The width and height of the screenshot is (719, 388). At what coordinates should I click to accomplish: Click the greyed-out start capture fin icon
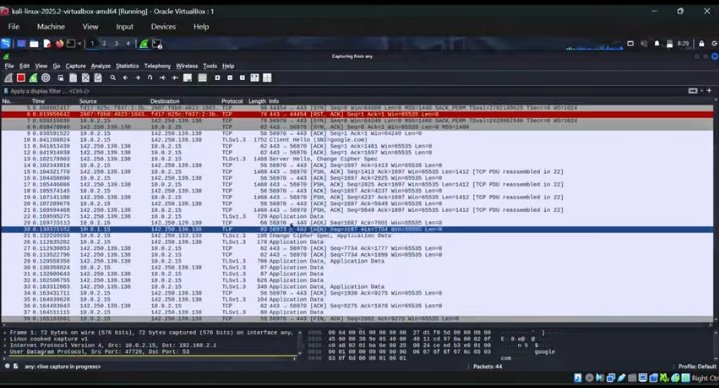8,78
